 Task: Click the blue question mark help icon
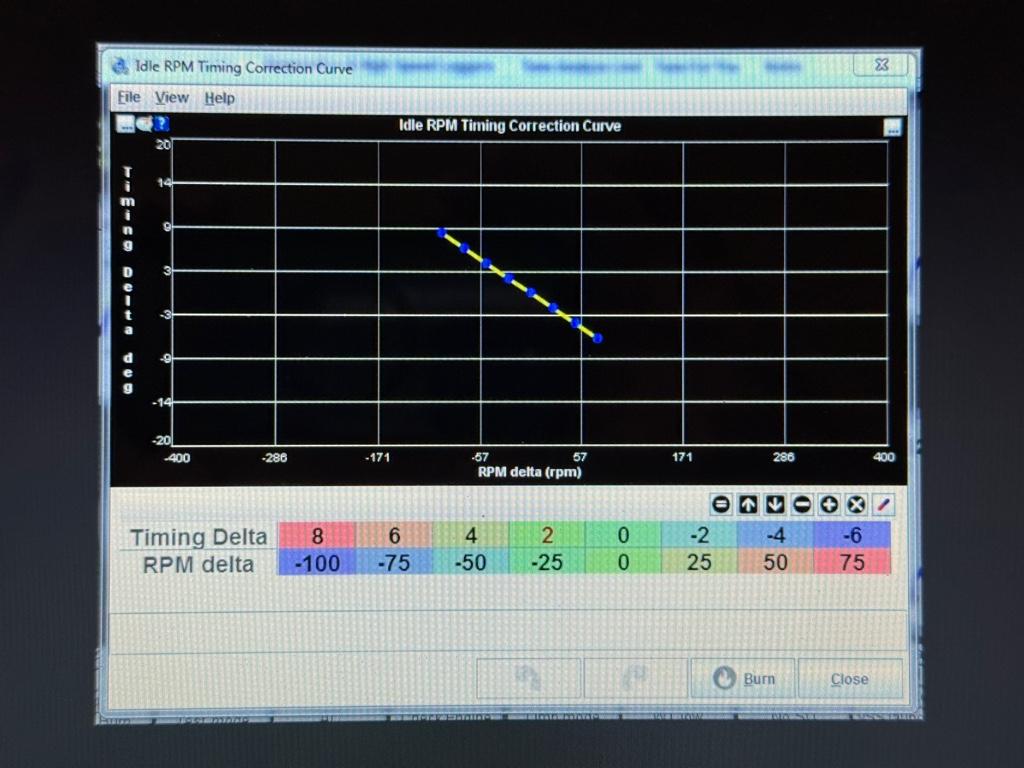point(161,124)
